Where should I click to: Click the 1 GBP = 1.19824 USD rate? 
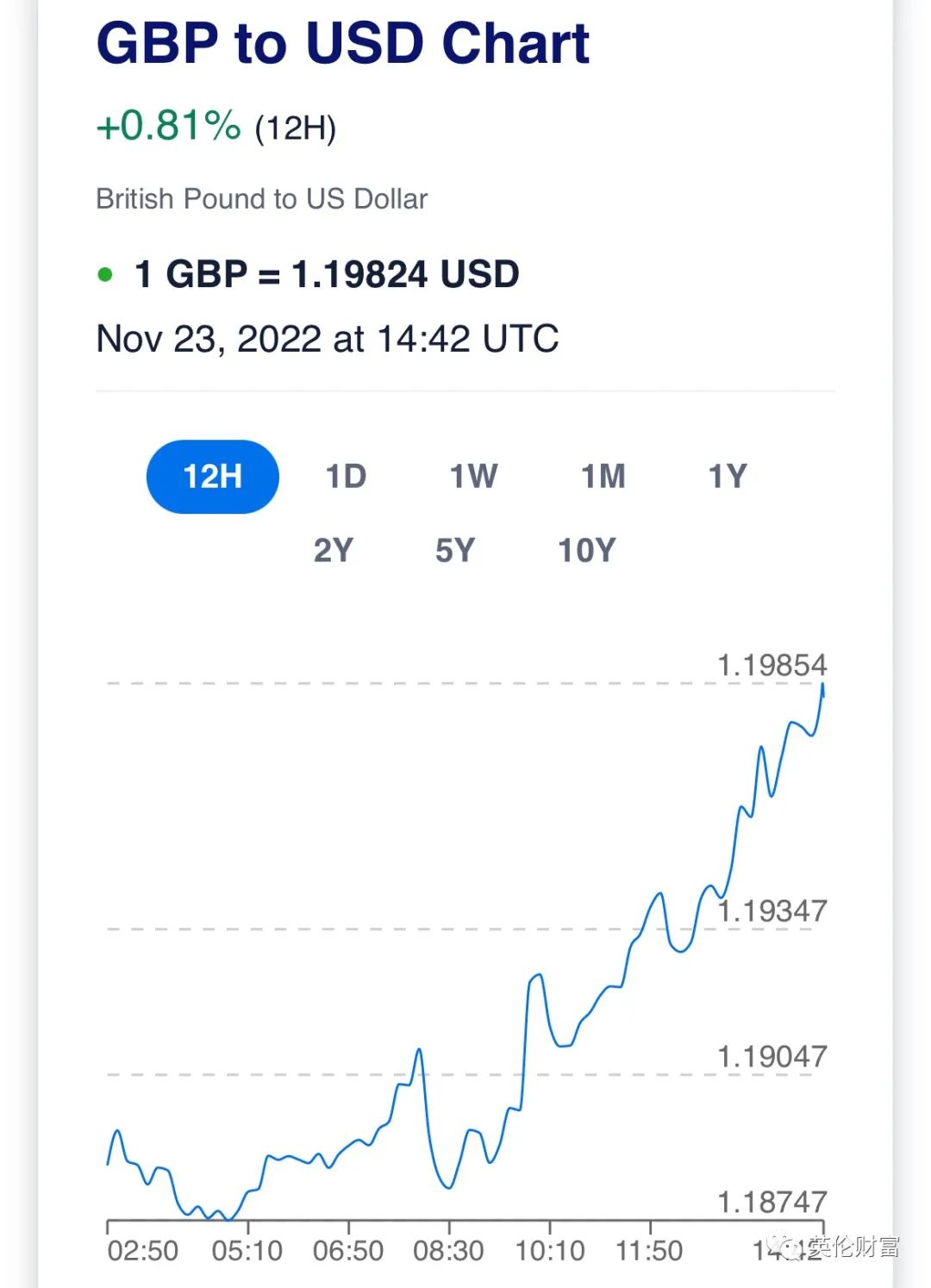coord(328,274)
